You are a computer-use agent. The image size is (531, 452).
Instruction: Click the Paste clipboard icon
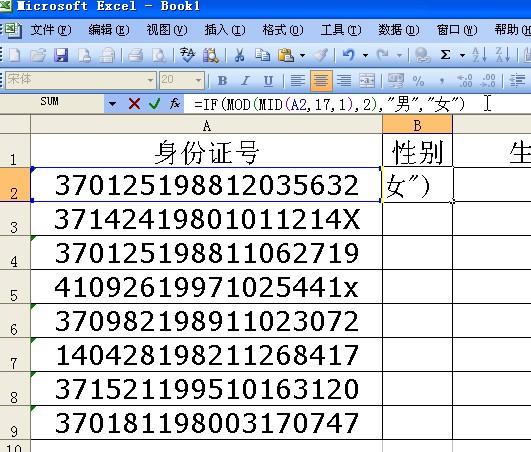[x=286, y=55]
